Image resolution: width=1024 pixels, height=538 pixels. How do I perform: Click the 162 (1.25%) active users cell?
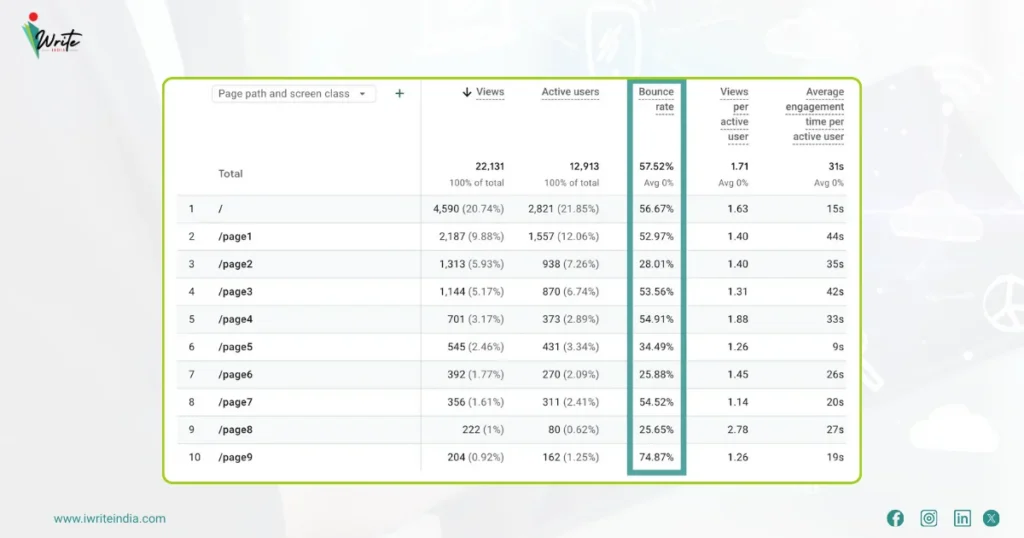coord(570,457)
